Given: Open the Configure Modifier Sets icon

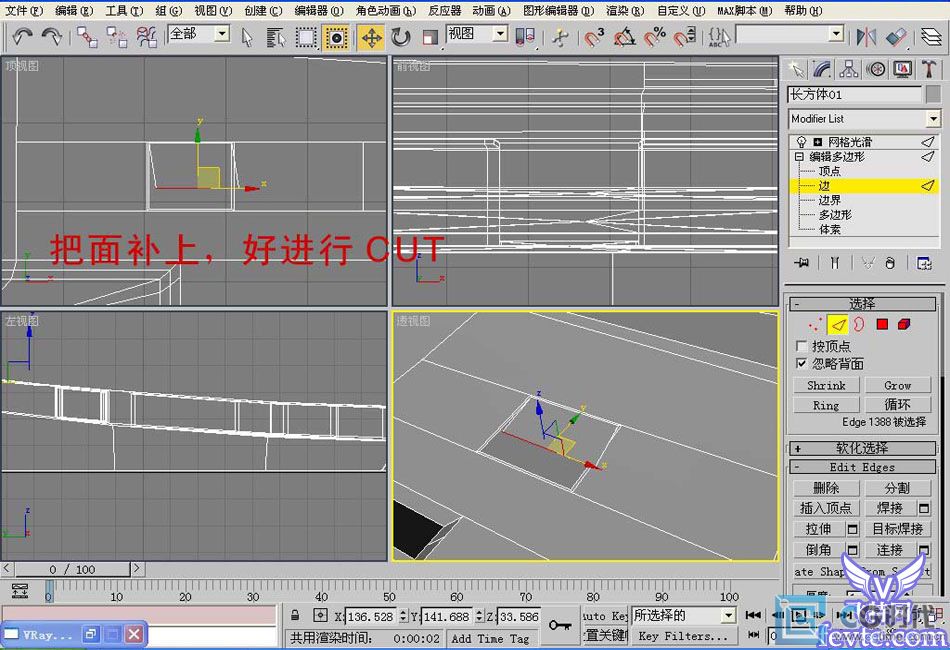Looking at the screenshot, I should coord(924,263).
